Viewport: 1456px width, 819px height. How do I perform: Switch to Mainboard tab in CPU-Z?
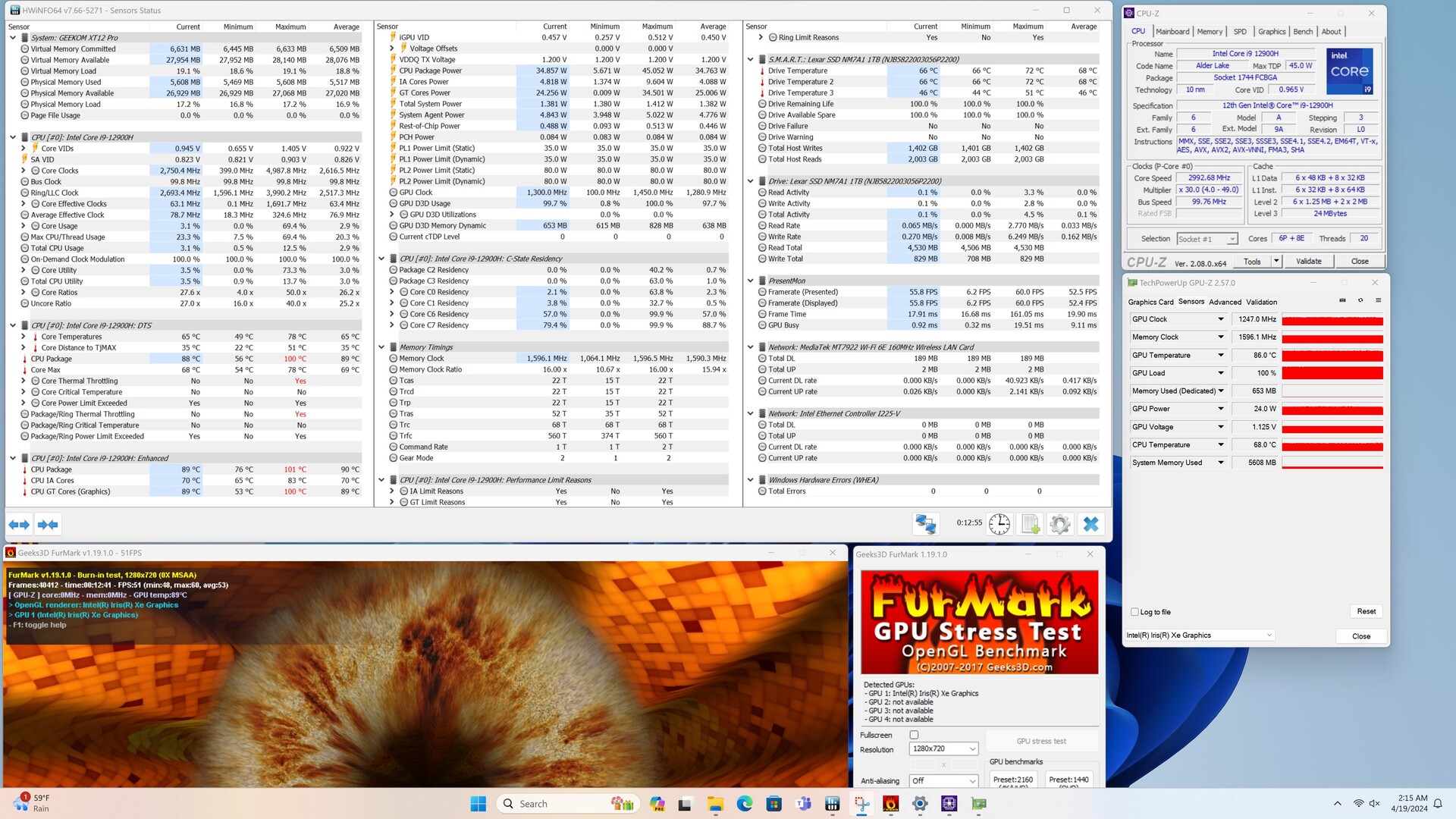coord(1172,32)
